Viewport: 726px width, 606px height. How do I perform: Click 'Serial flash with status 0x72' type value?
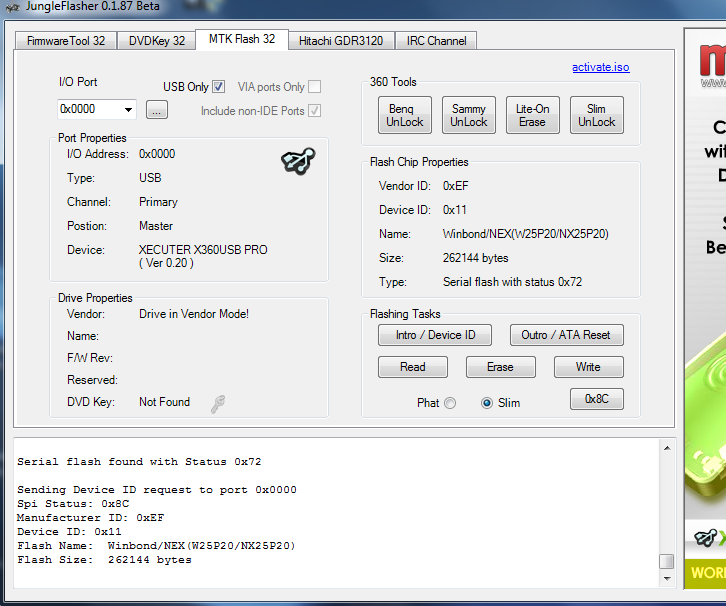click(513, 282)
